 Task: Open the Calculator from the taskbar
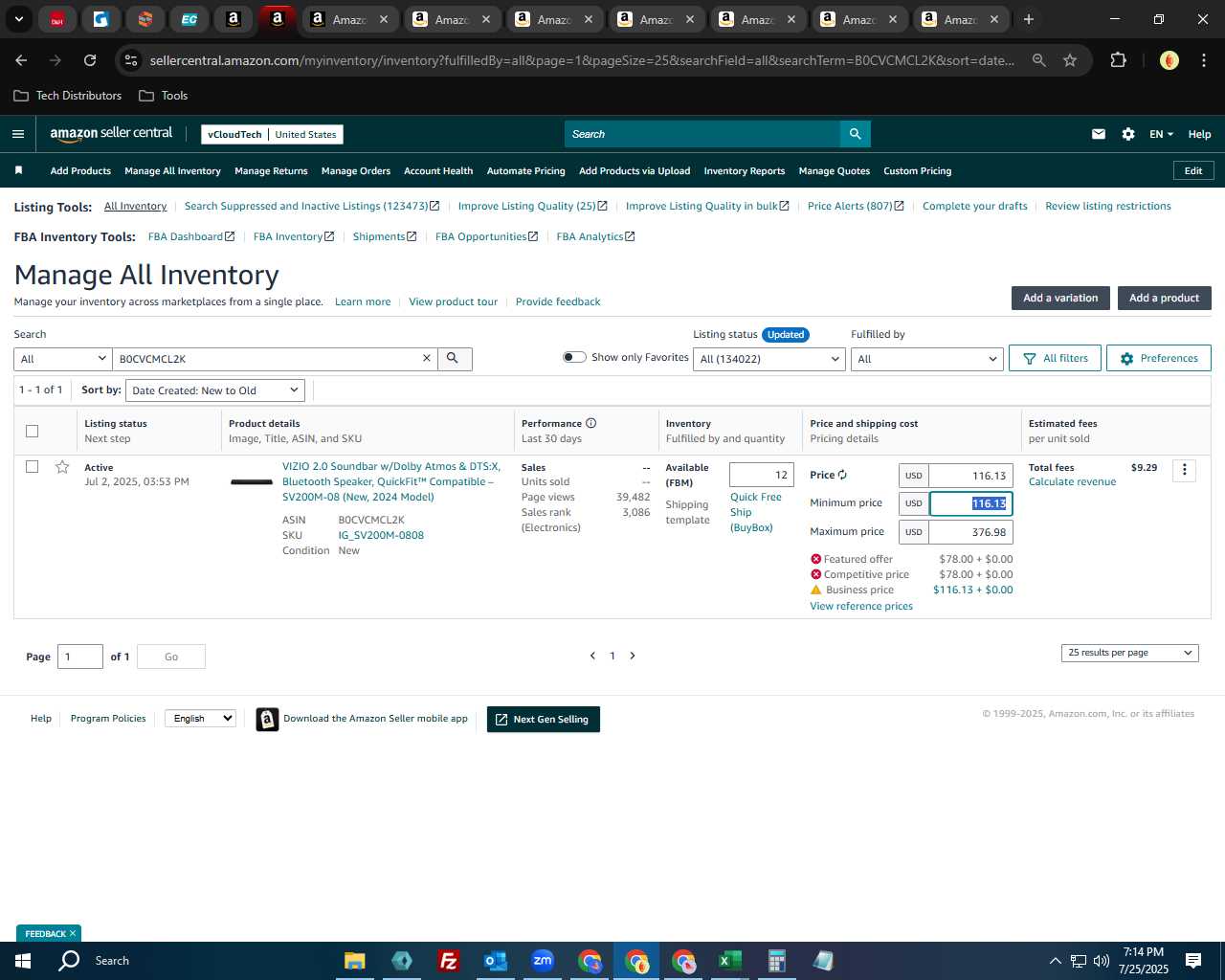[776, 961]
